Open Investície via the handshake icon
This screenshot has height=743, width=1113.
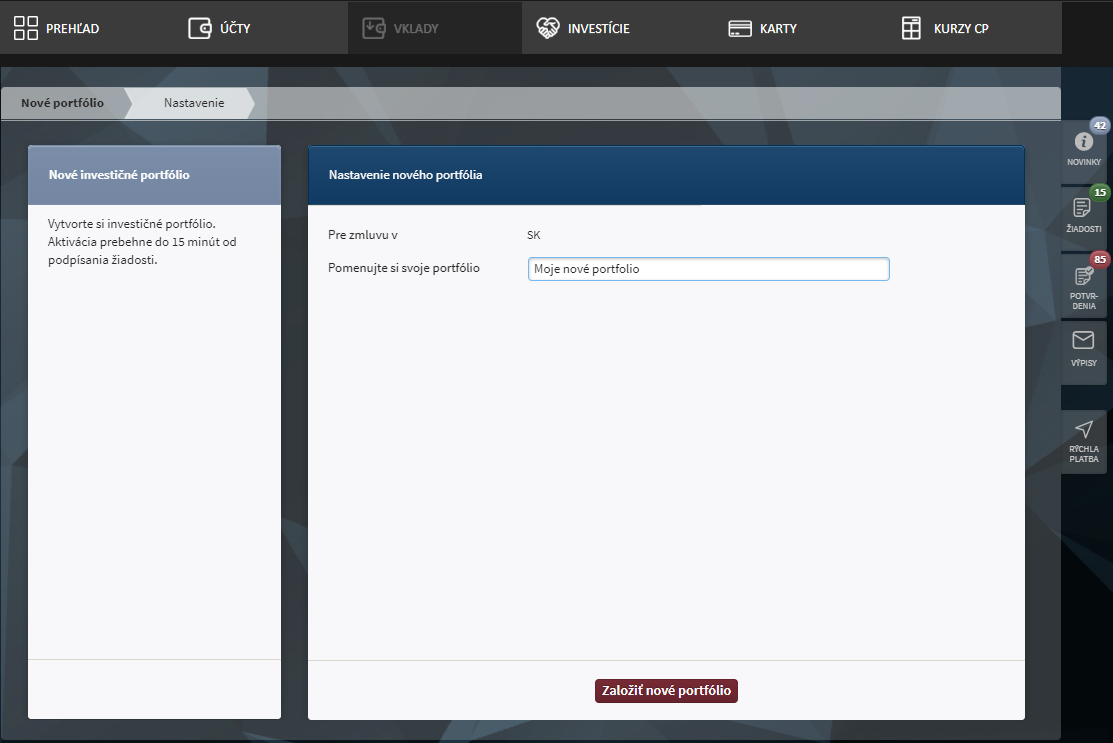click(x=548, y=28)
